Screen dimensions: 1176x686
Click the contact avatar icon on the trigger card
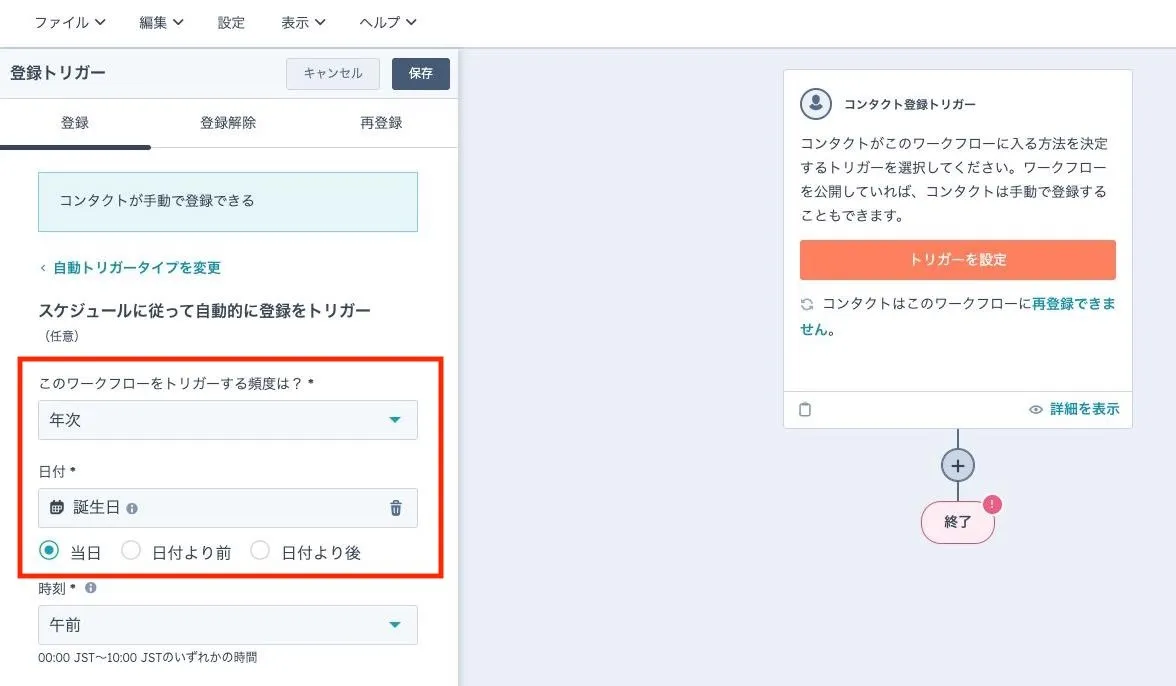click(x=815, y=104)
